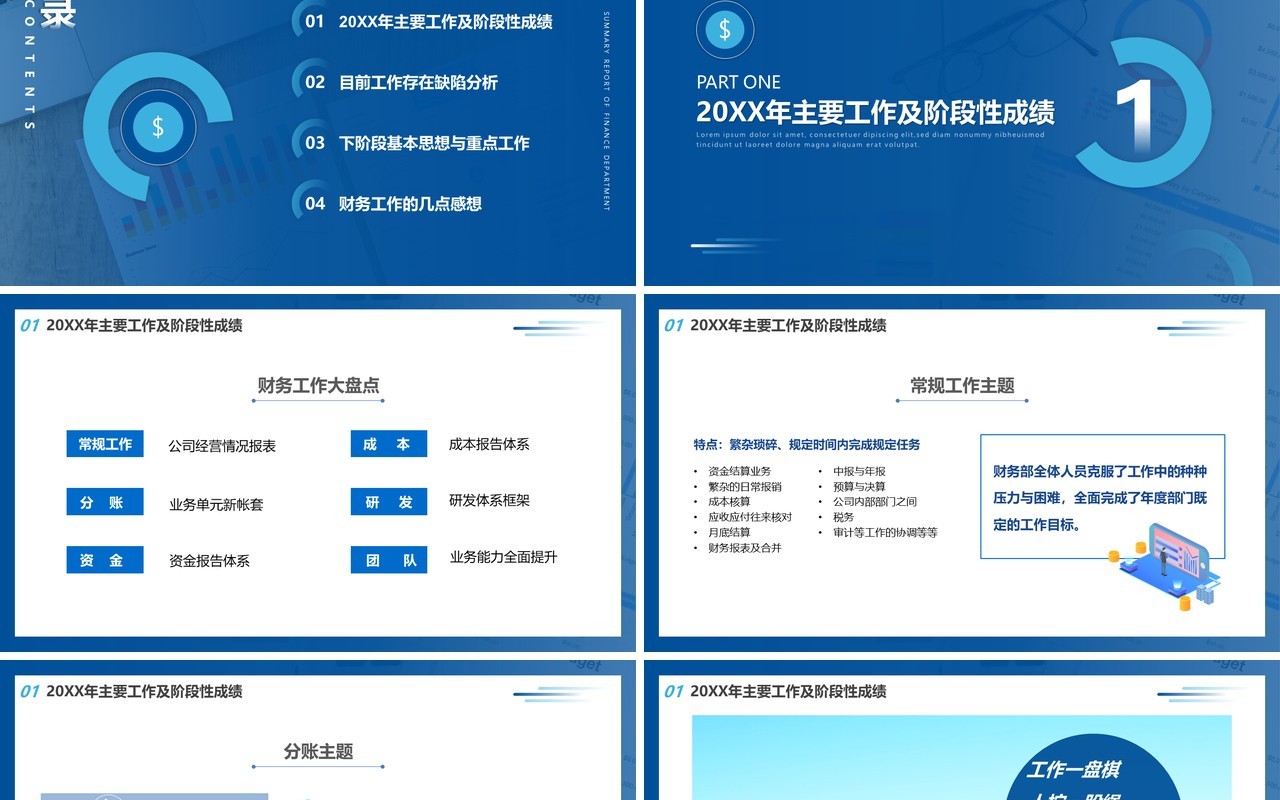The image size is (1280, 800).
Task: Click the bullet 中报与年报
Action: click(859, 471)
